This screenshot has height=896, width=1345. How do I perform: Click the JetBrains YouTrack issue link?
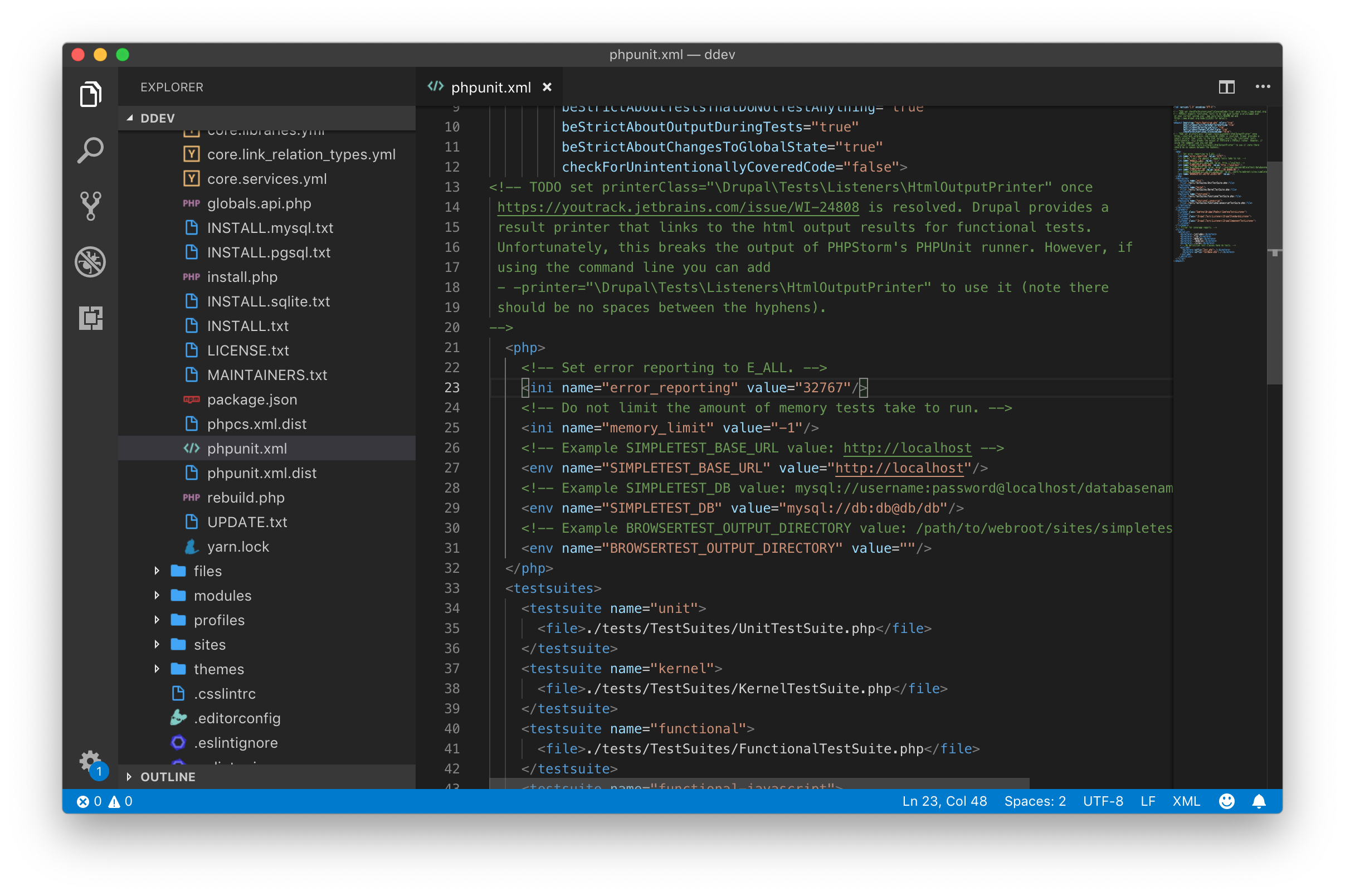point(678,207)
